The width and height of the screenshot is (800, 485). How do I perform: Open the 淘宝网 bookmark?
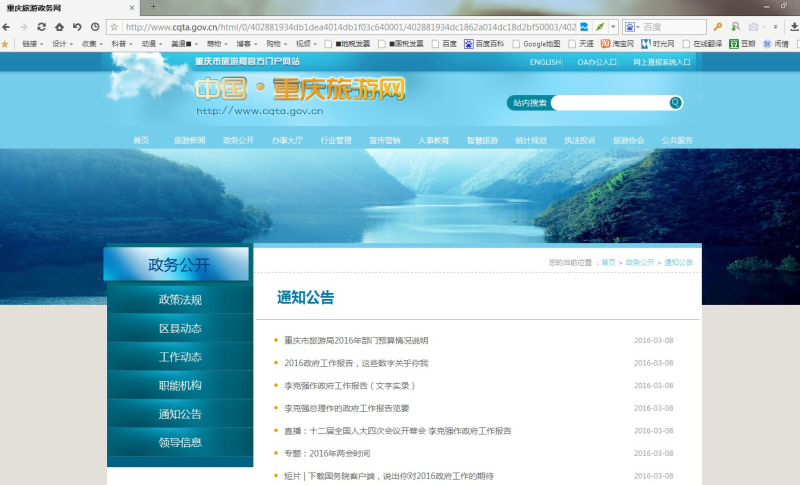coord(617,44)
